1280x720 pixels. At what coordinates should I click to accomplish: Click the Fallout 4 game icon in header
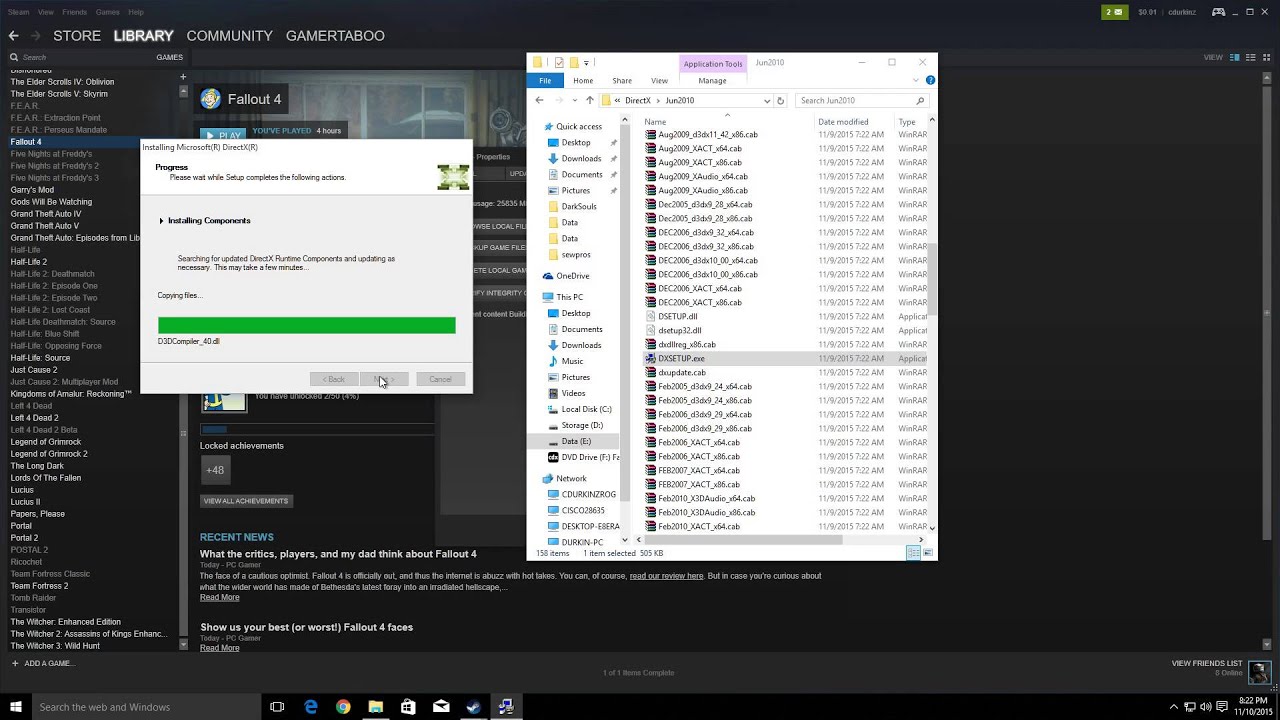(210, 99)
